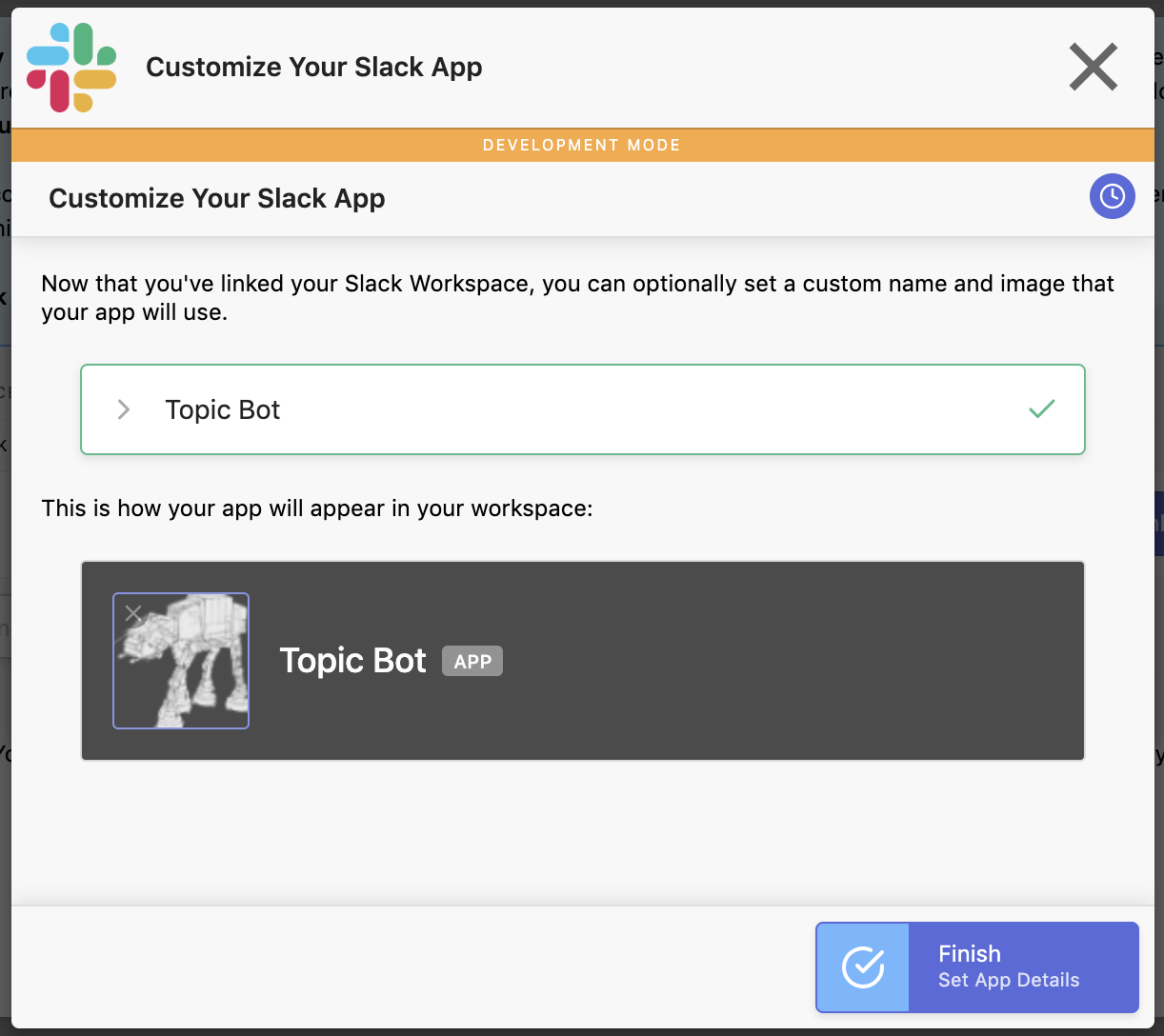Expand the Topic Bot section chevron
The height and width of the screenshot is (1036, 1164).
click(124, 409)
